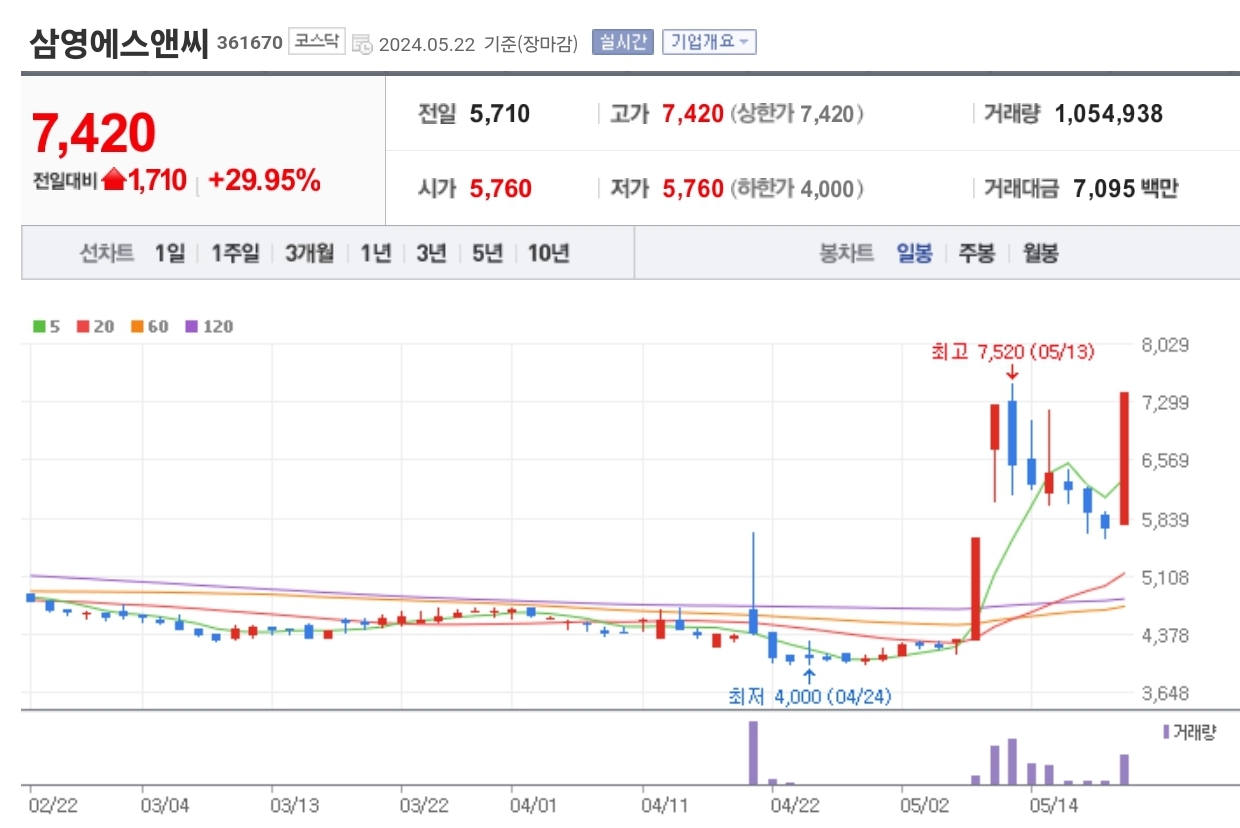Click the stock code 361670
This screenshot has width=1240, height=828.
tap(249, 43)
